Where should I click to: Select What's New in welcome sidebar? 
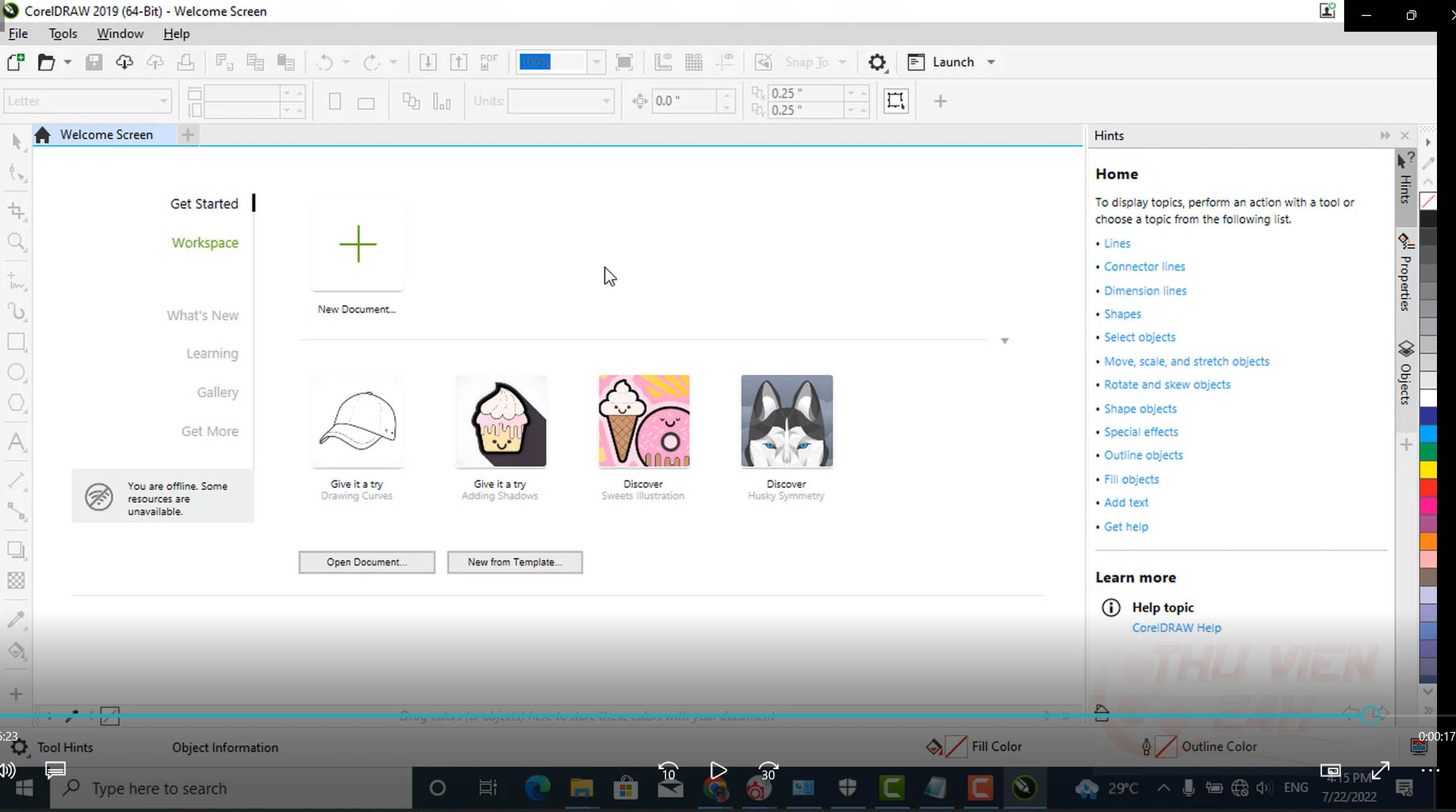(202, 316)
